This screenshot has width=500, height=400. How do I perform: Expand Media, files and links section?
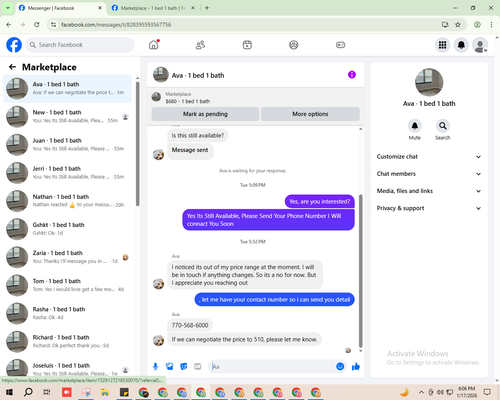pyautogui.click(x=429, y=191)
